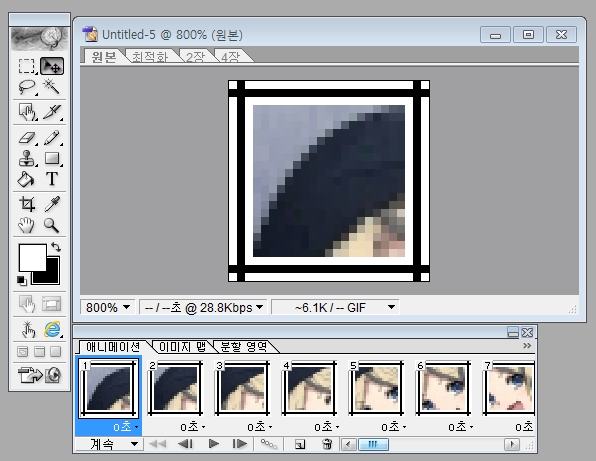Click the black background color swatch
The width and height of the screenshot is (596, 461).
52,277
